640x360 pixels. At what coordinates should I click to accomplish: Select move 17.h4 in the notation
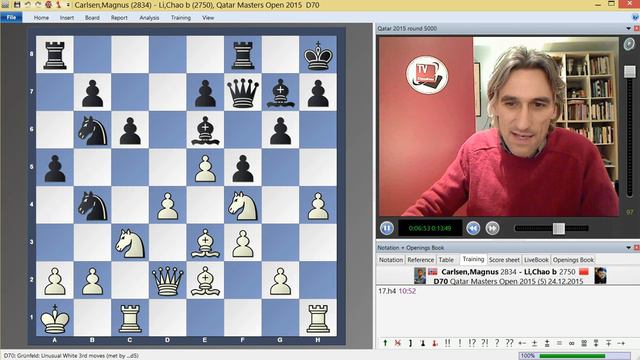(387, 291)
